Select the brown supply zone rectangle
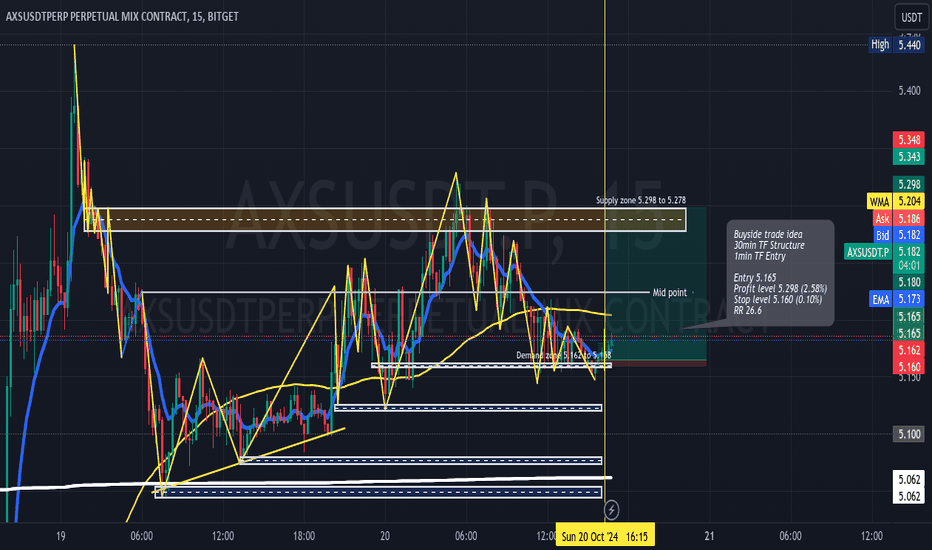Screen dimensions: 932x550 [x=385, y=219]
